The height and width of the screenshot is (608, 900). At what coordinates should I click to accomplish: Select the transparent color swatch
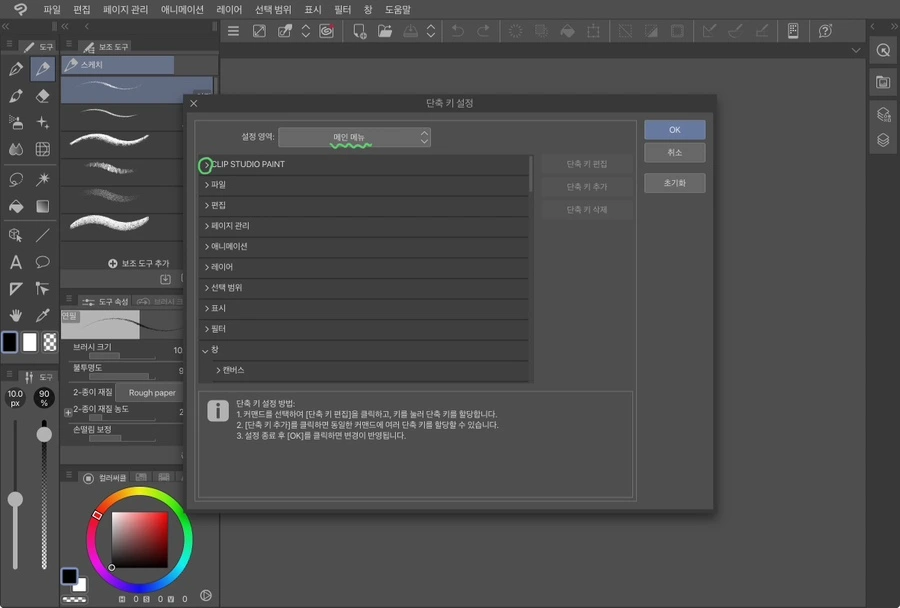pyautogui.click(x=50, y=342)
